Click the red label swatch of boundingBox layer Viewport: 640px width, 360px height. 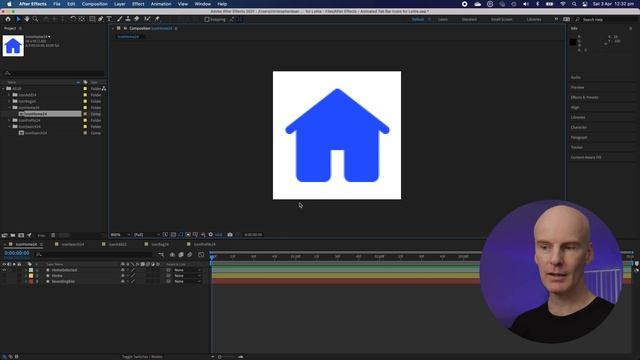31,282
